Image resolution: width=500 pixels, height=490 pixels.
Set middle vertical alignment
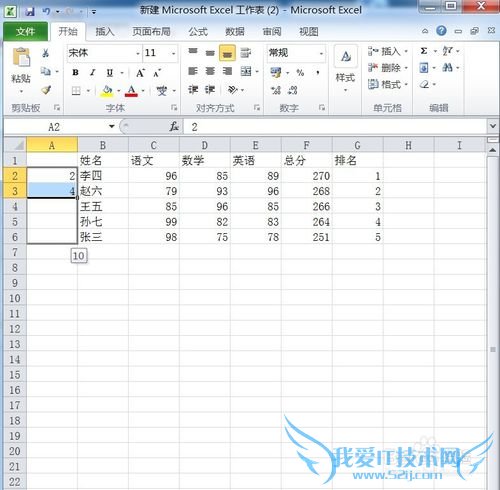tap(210, 53)
